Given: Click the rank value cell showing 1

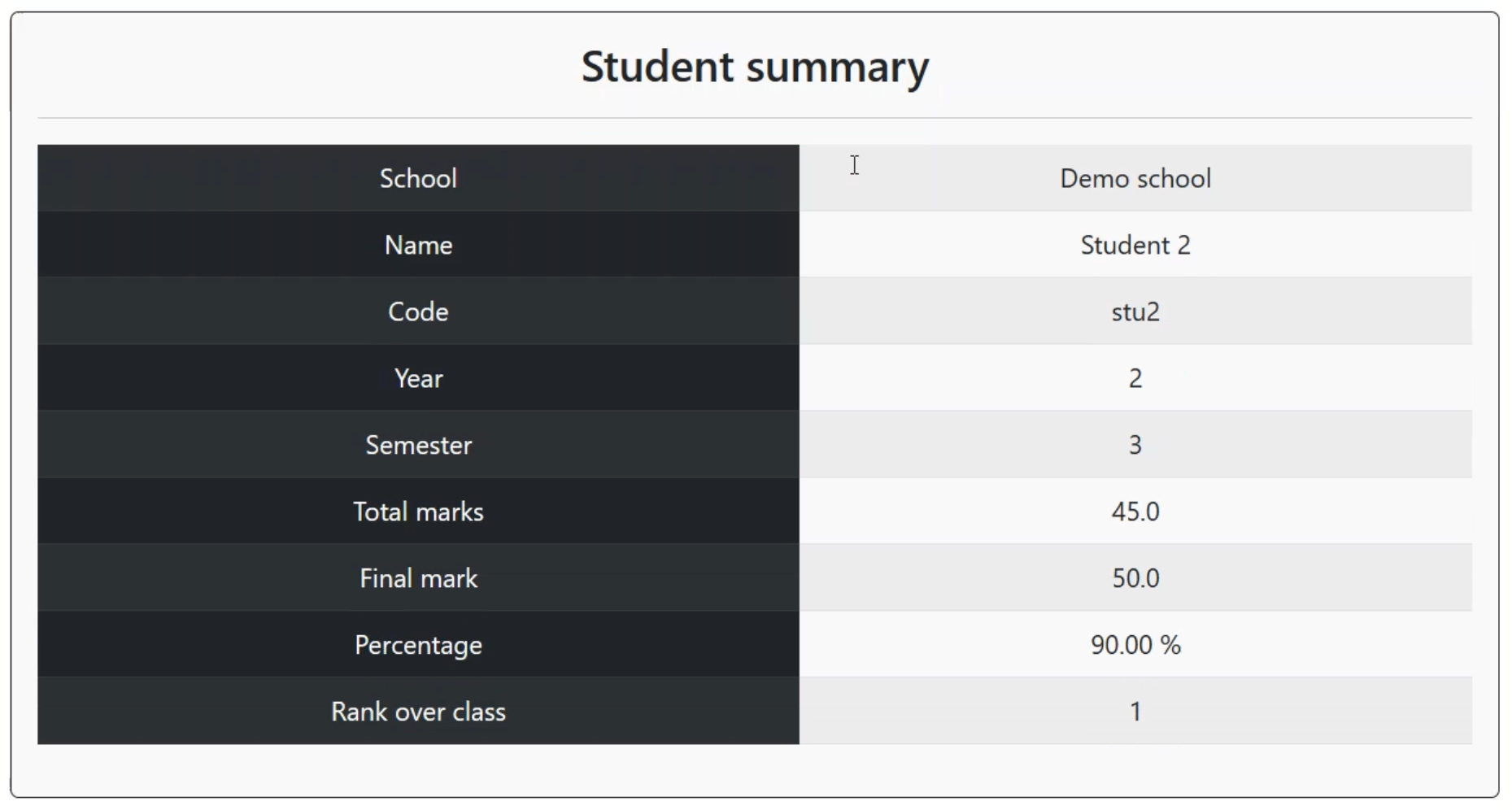Looking at the screenshot, I should coord(1135,712).
